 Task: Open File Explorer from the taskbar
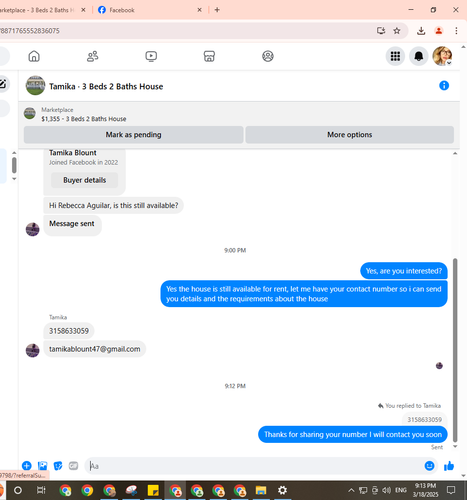pos(261,490)
